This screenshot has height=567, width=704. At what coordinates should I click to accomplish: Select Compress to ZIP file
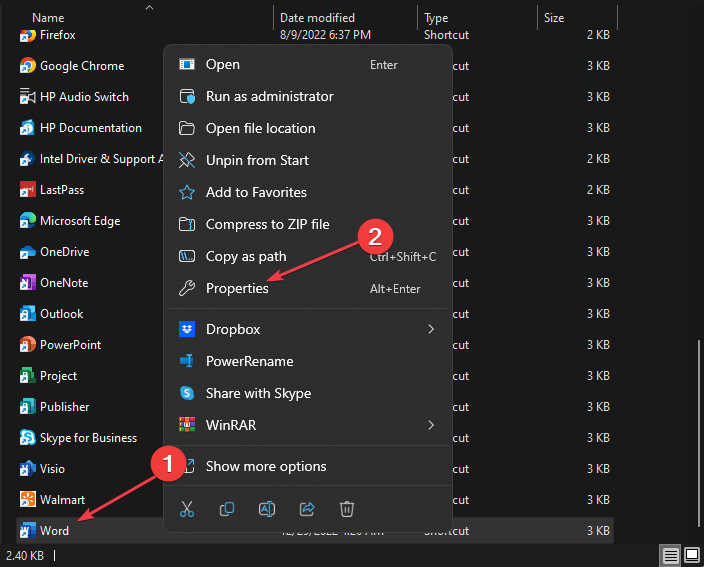click(308, 224)
